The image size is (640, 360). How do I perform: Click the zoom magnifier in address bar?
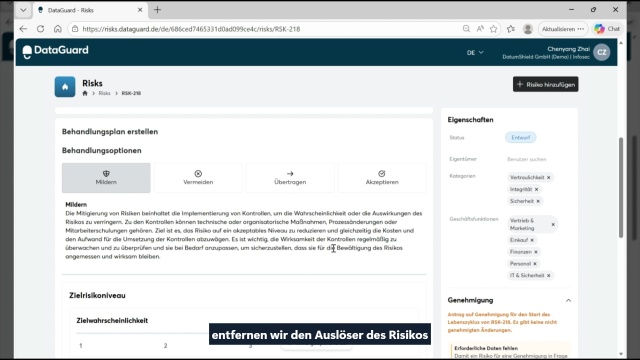pos(466,29)
